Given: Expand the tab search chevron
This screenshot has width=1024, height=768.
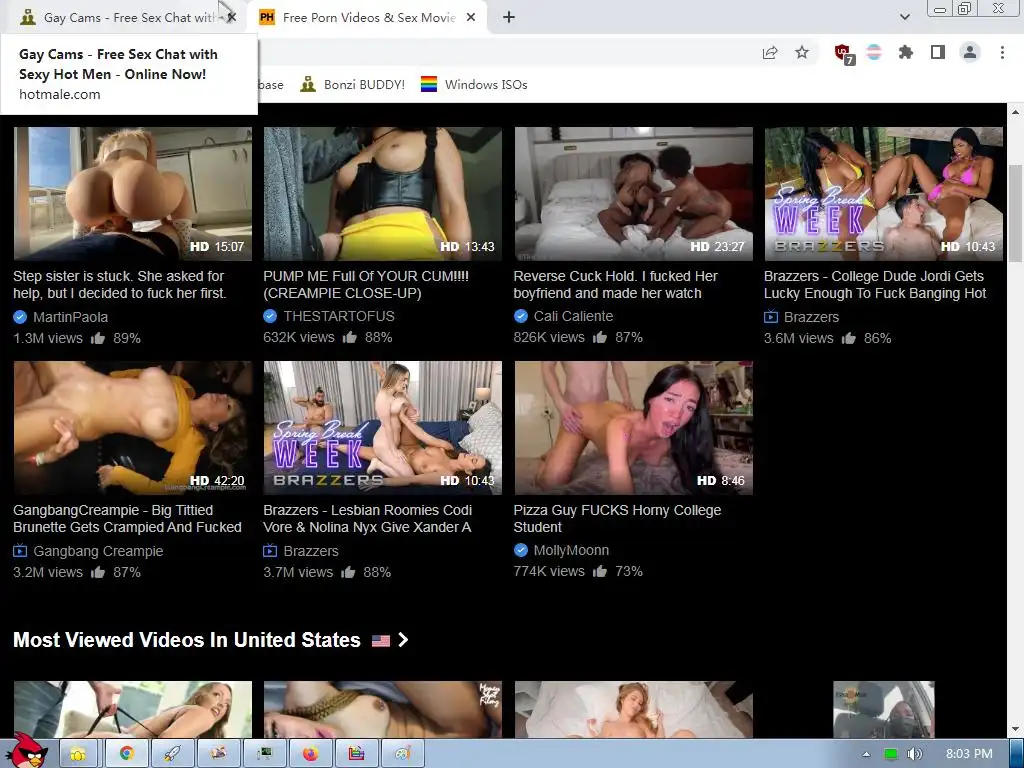Looking at the screenshot, I should point(904,18).
